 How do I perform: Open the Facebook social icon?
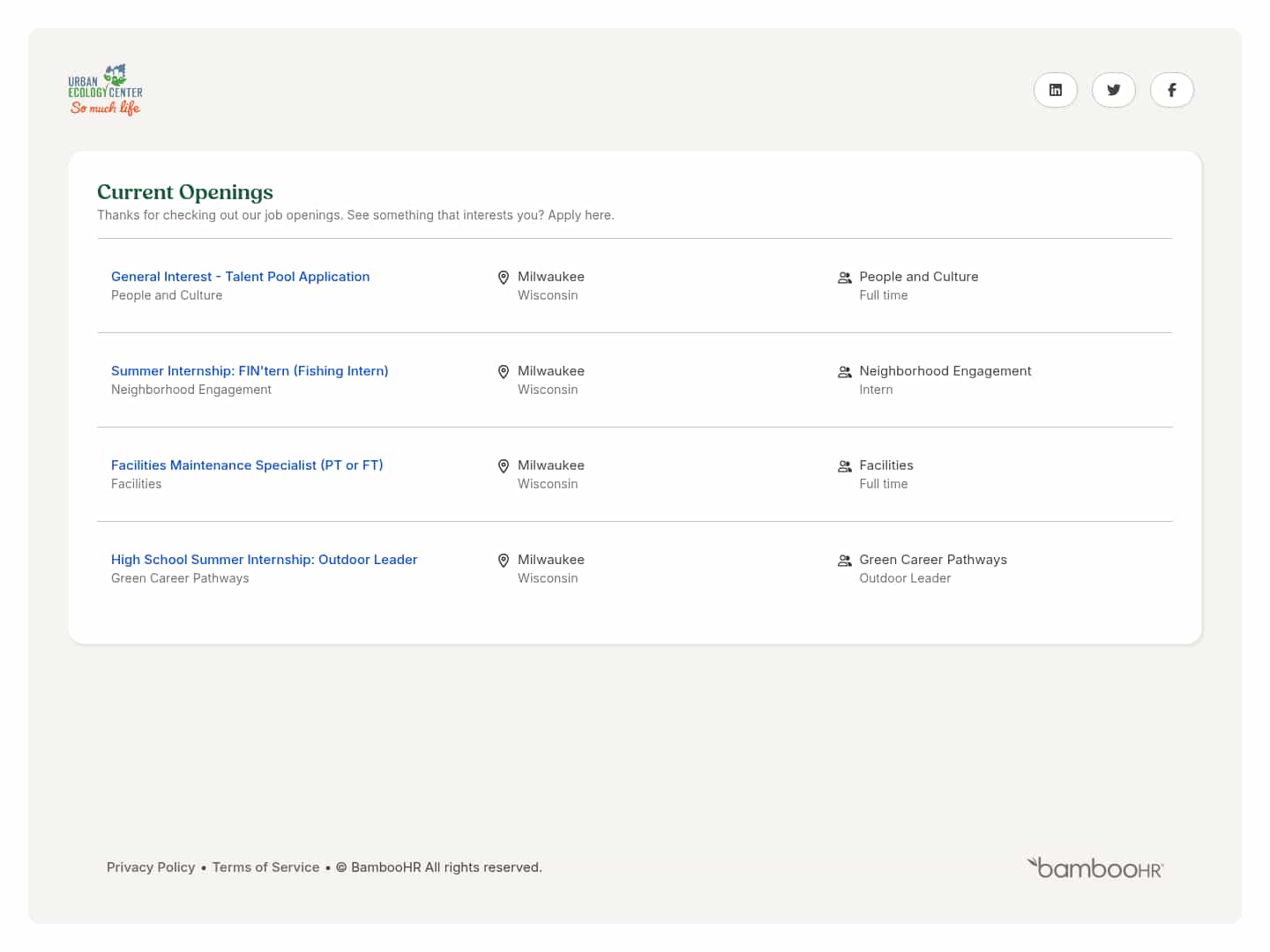pos(1171,89)
